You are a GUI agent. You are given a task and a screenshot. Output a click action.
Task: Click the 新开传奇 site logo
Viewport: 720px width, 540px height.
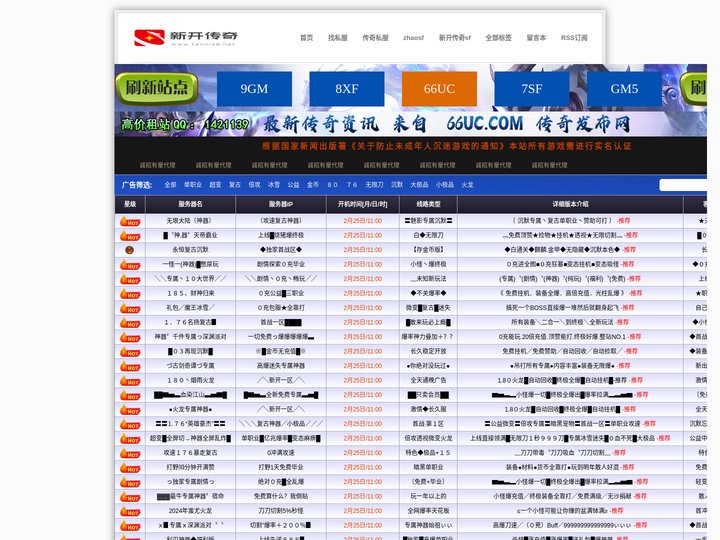(186, 38)
